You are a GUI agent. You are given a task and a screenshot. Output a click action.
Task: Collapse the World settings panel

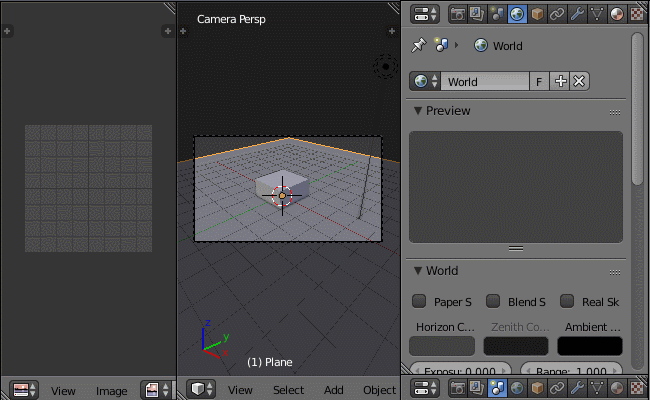coord(418,271)
